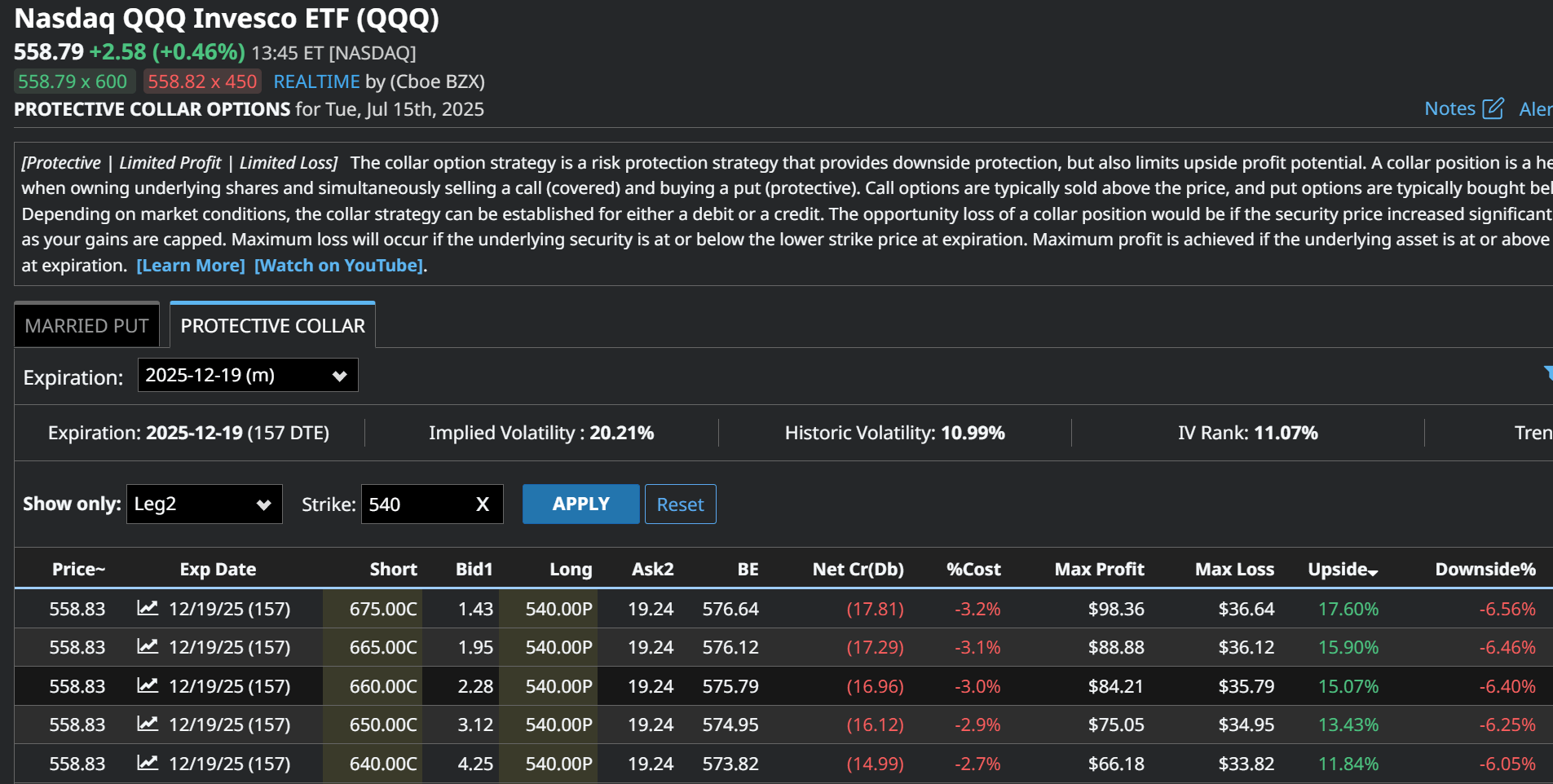Viewport: 1553px width, 784px height.
Task: Click the Upside column sort arrow
Action: coord(1374,572)
